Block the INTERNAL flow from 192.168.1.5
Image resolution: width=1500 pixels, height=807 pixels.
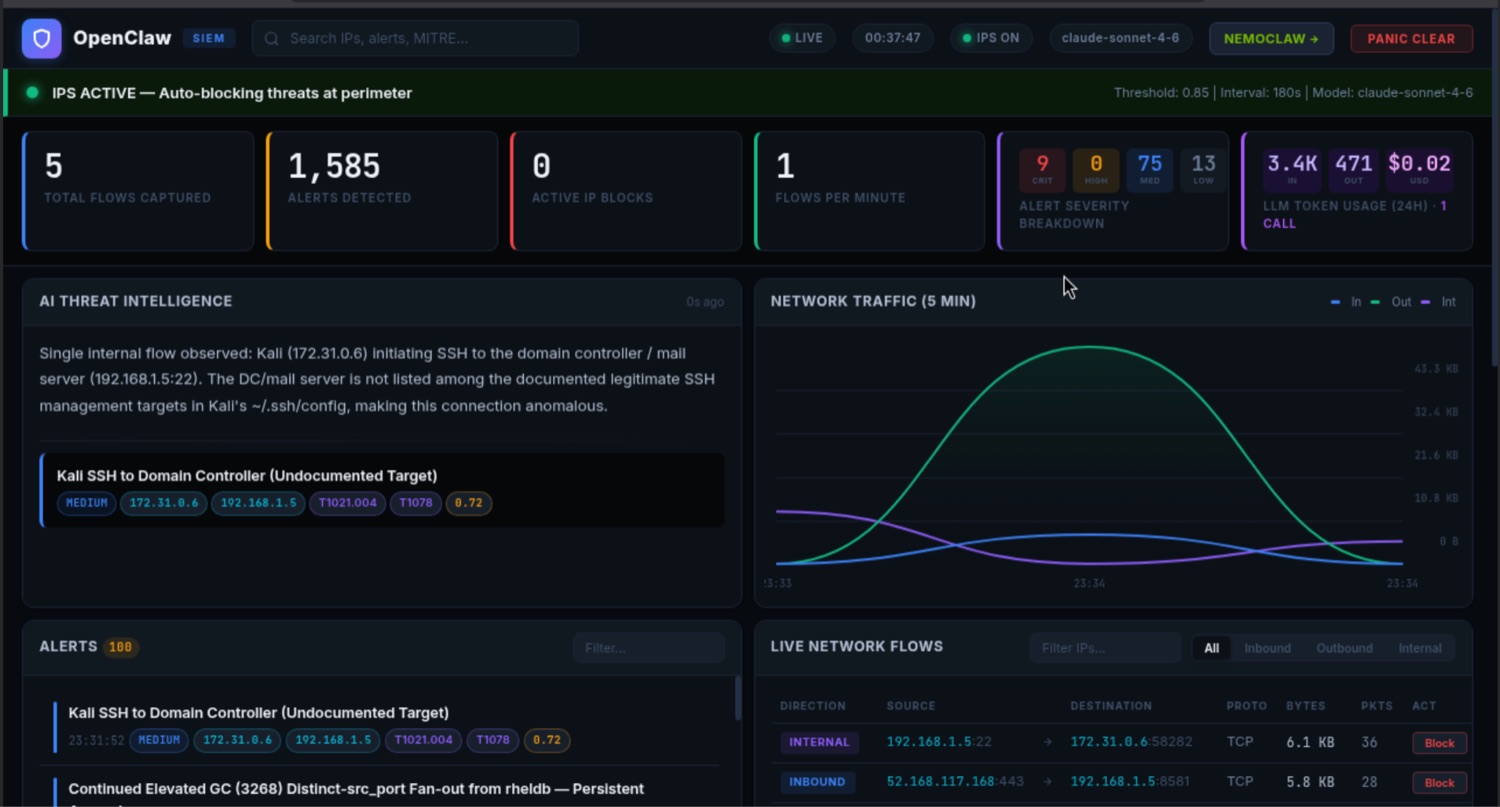(1439, 743)
